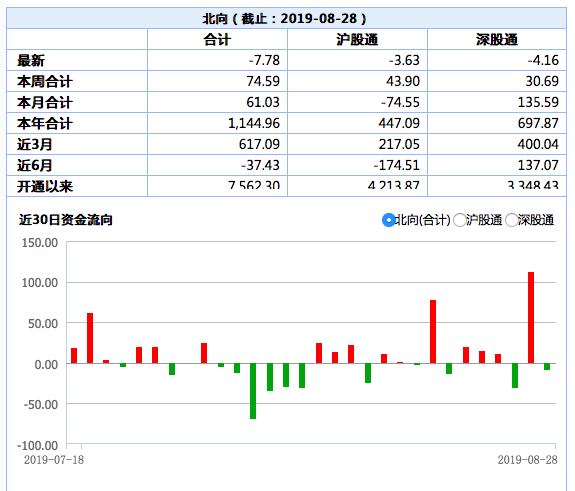Click the 深股通 column header

[x=497, y=39]
